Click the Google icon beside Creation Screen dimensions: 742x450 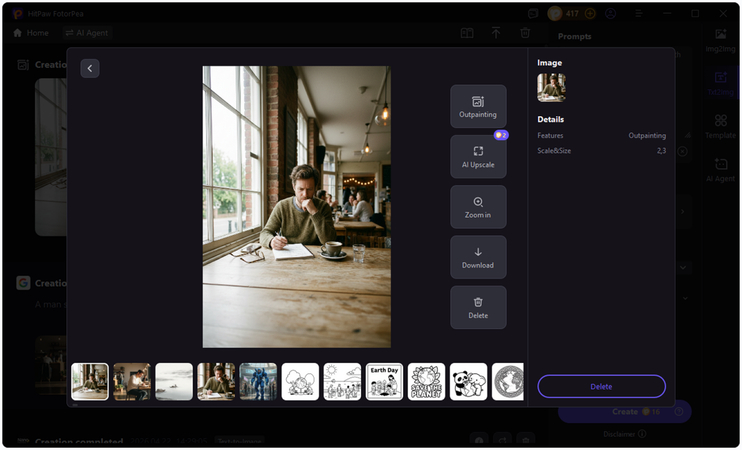tap(23, 283)
